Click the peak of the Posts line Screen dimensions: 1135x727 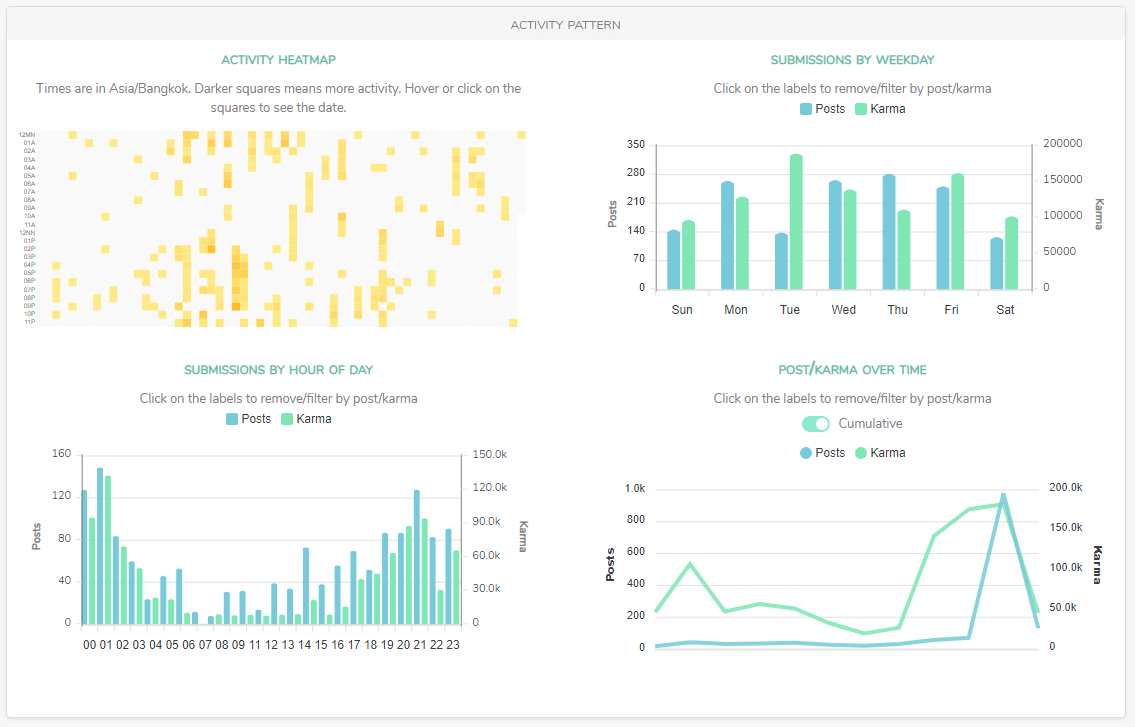tap(1003, 494)
